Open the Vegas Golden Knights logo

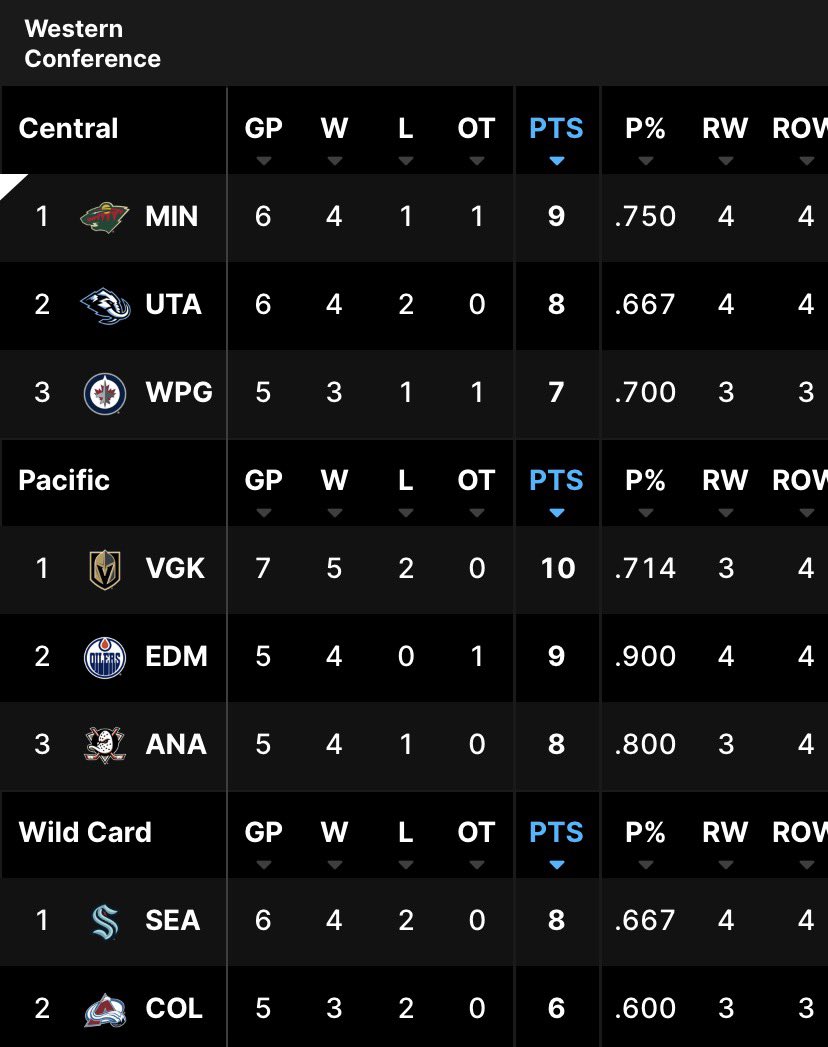[105, 570]
